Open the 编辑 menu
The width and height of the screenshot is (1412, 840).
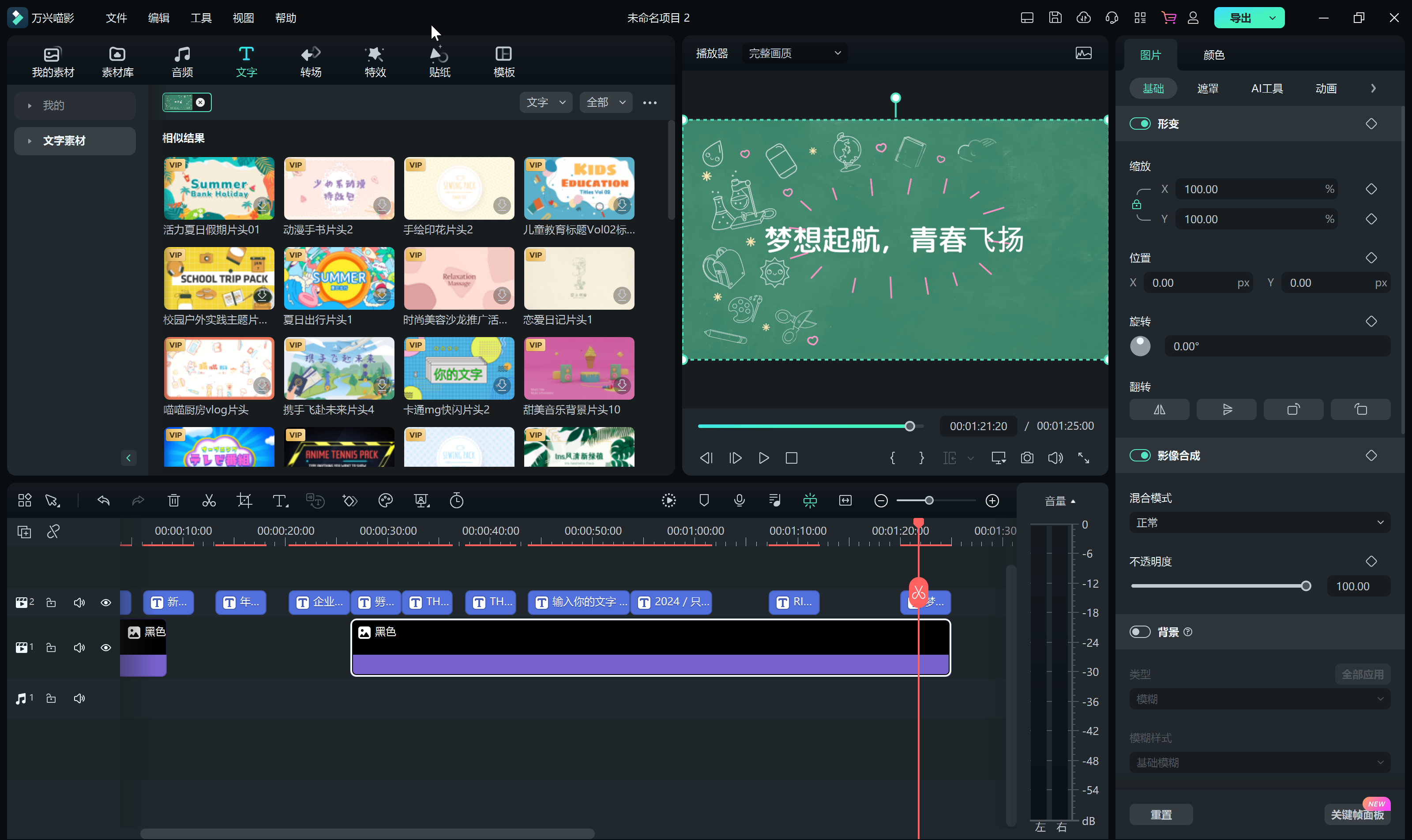coord(158,18)
